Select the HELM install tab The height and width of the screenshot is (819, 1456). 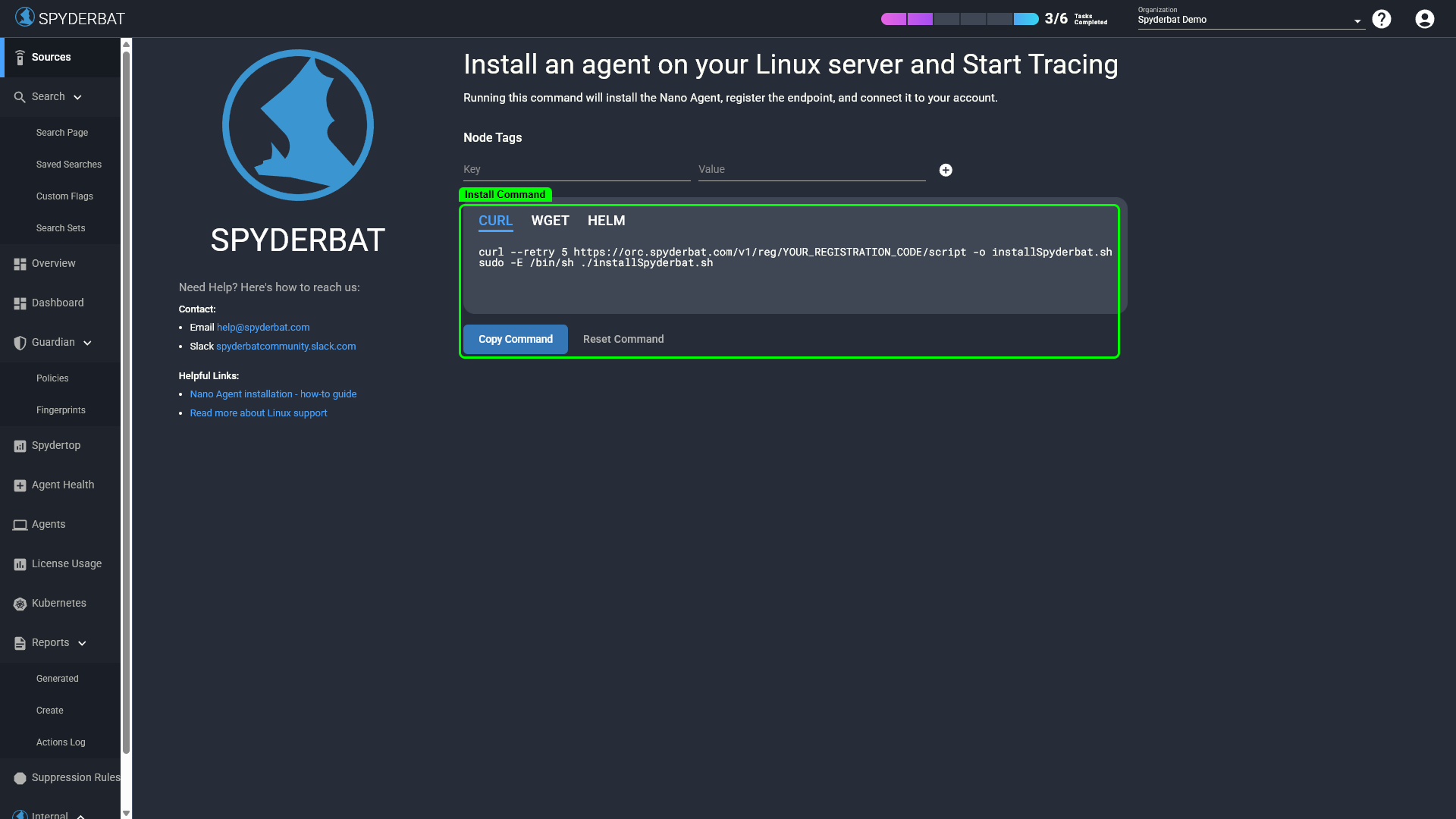(x=606, y=221)
